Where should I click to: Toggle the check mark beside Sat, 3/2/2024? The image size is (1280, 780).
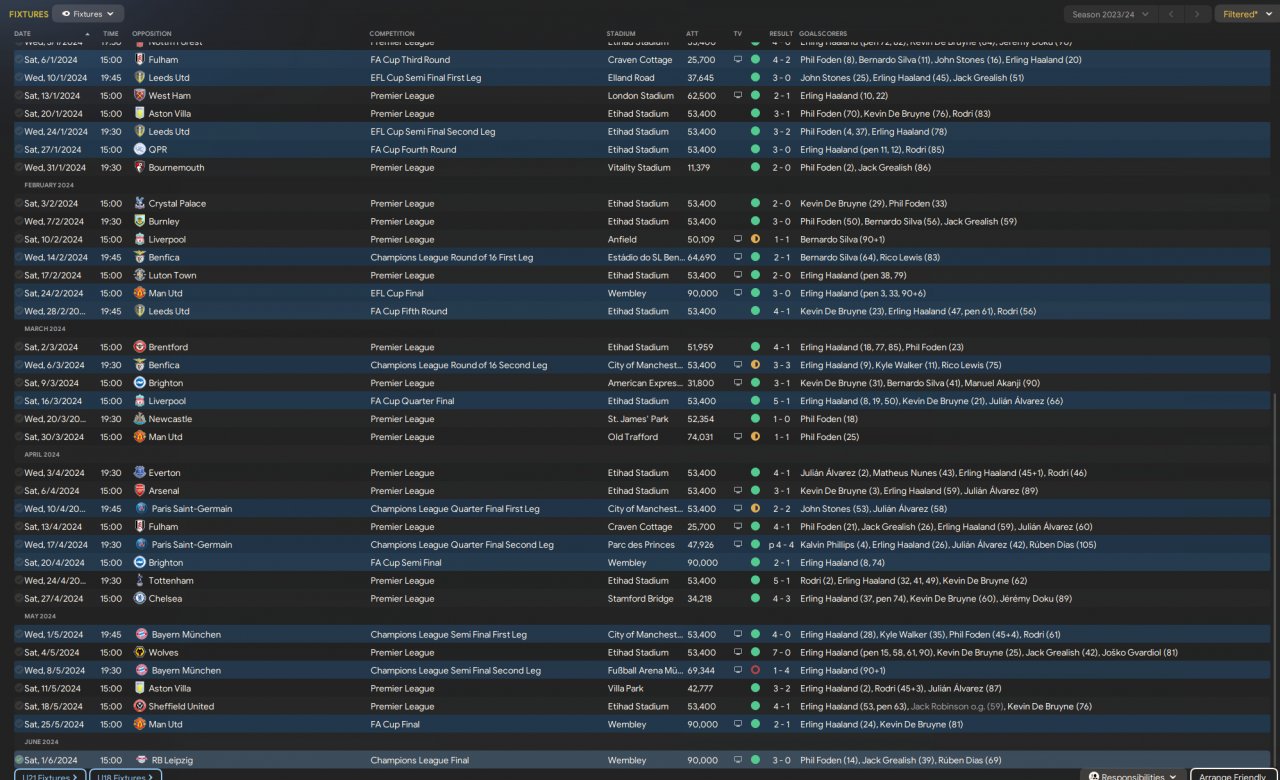click(18, 204)
